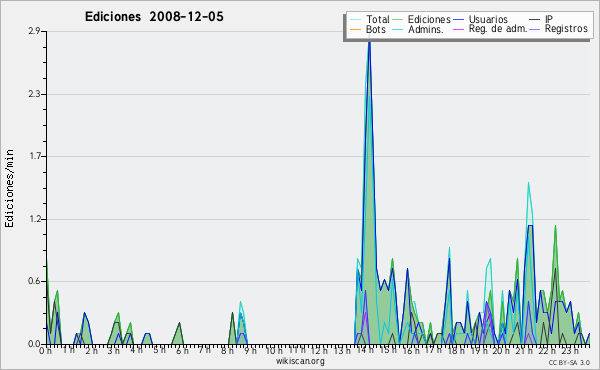Click the y-axis value 2.3
This screenshot has width=600, height=370.
34,94
